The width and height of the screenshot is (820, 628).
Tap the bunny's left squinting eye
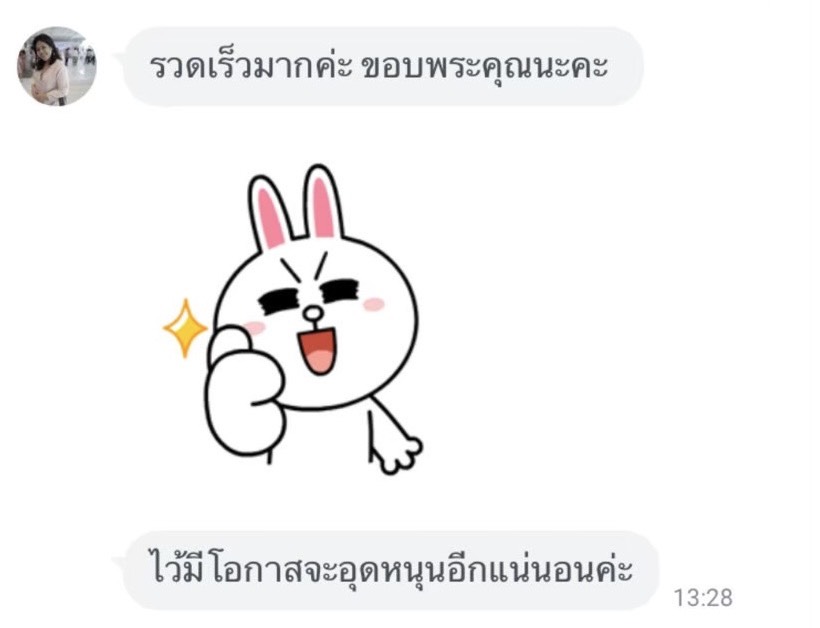pos(280,302)
